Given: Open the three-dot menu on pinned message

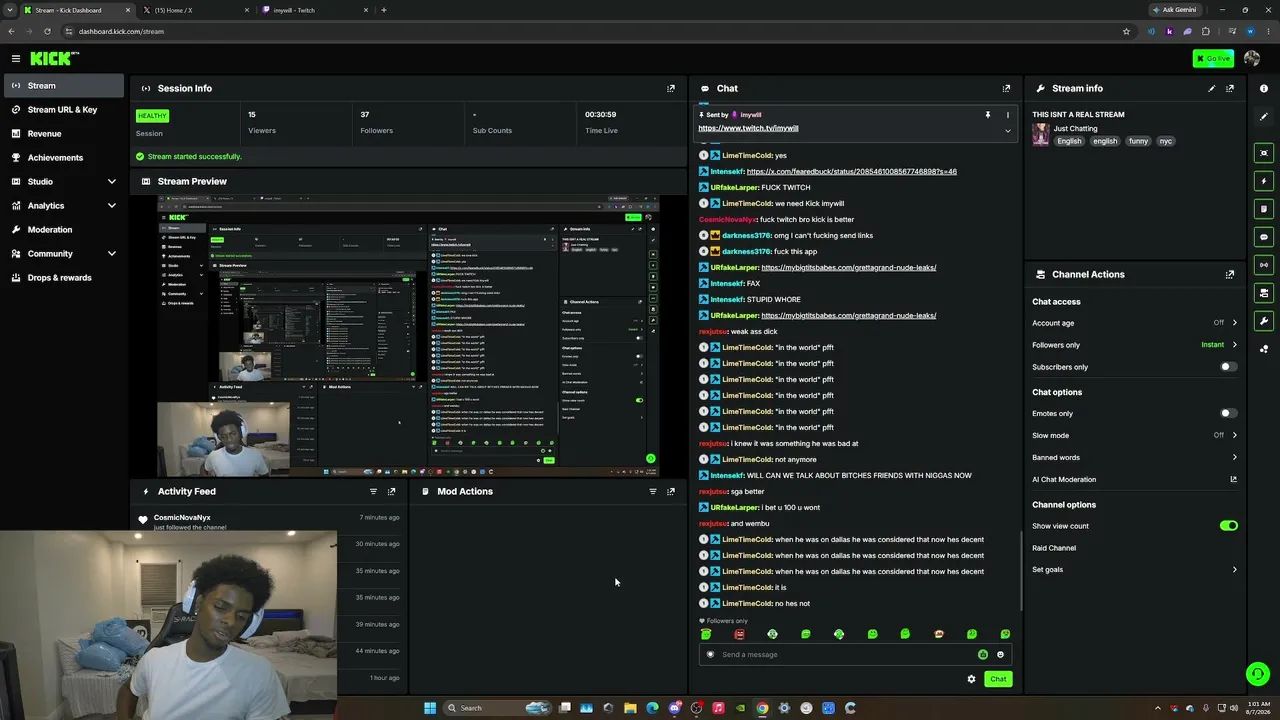Looking at the screenshot, I should tap(1007, 115).
